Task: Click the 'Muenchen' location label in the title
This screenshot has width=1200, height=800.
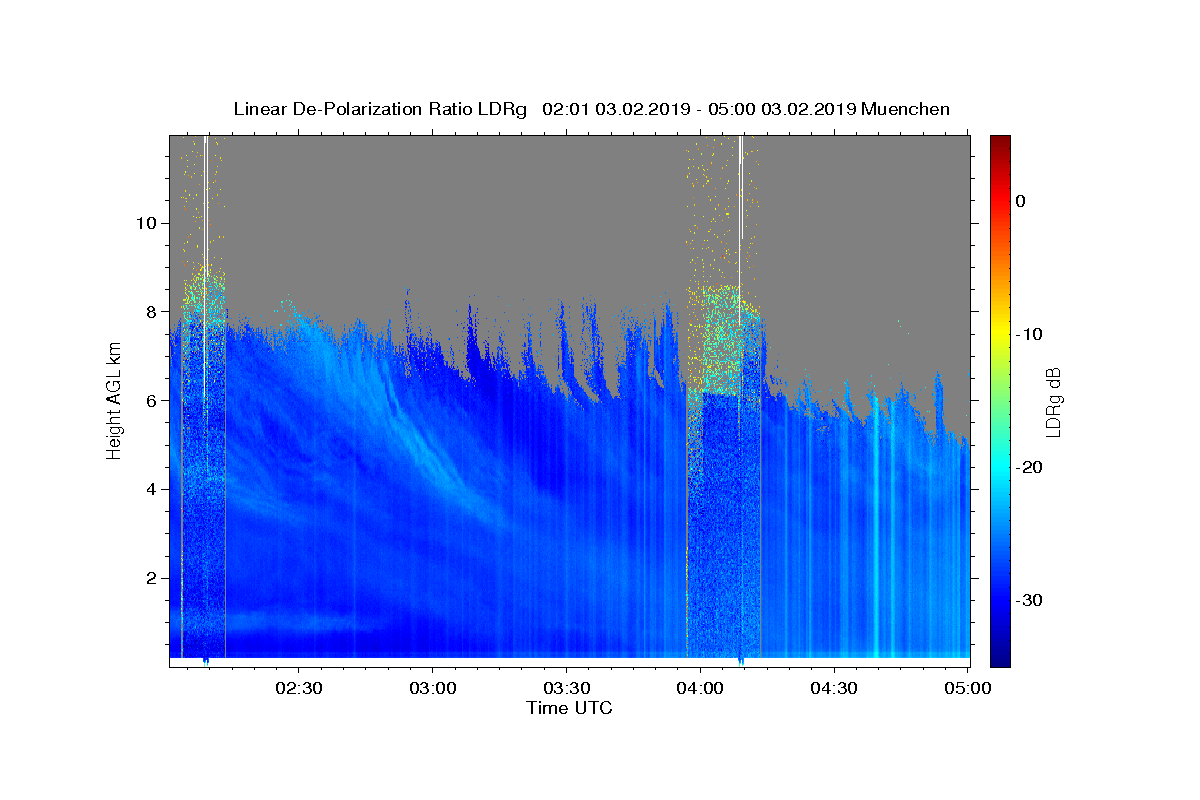Action: pyautogui.click(x=906, y=109)
